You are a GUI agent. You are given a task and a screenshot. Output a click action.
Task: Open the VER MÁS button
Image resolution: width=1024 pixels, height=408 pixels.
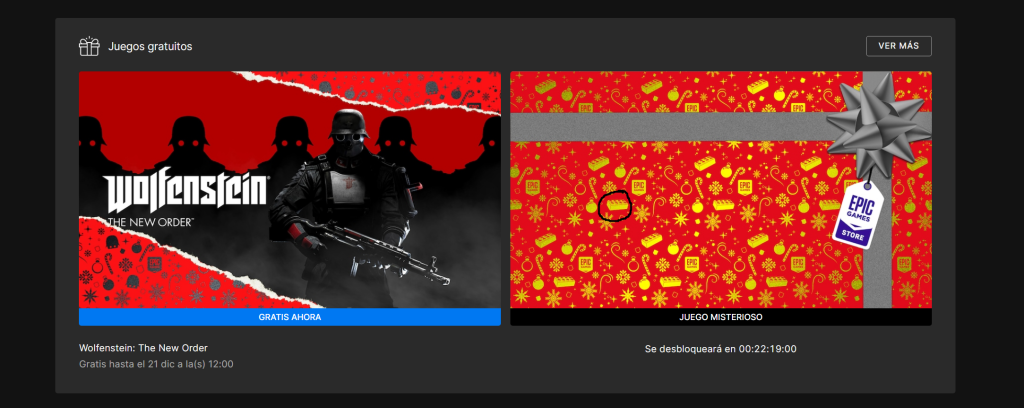pyautogui.click(x=898, y=46)
